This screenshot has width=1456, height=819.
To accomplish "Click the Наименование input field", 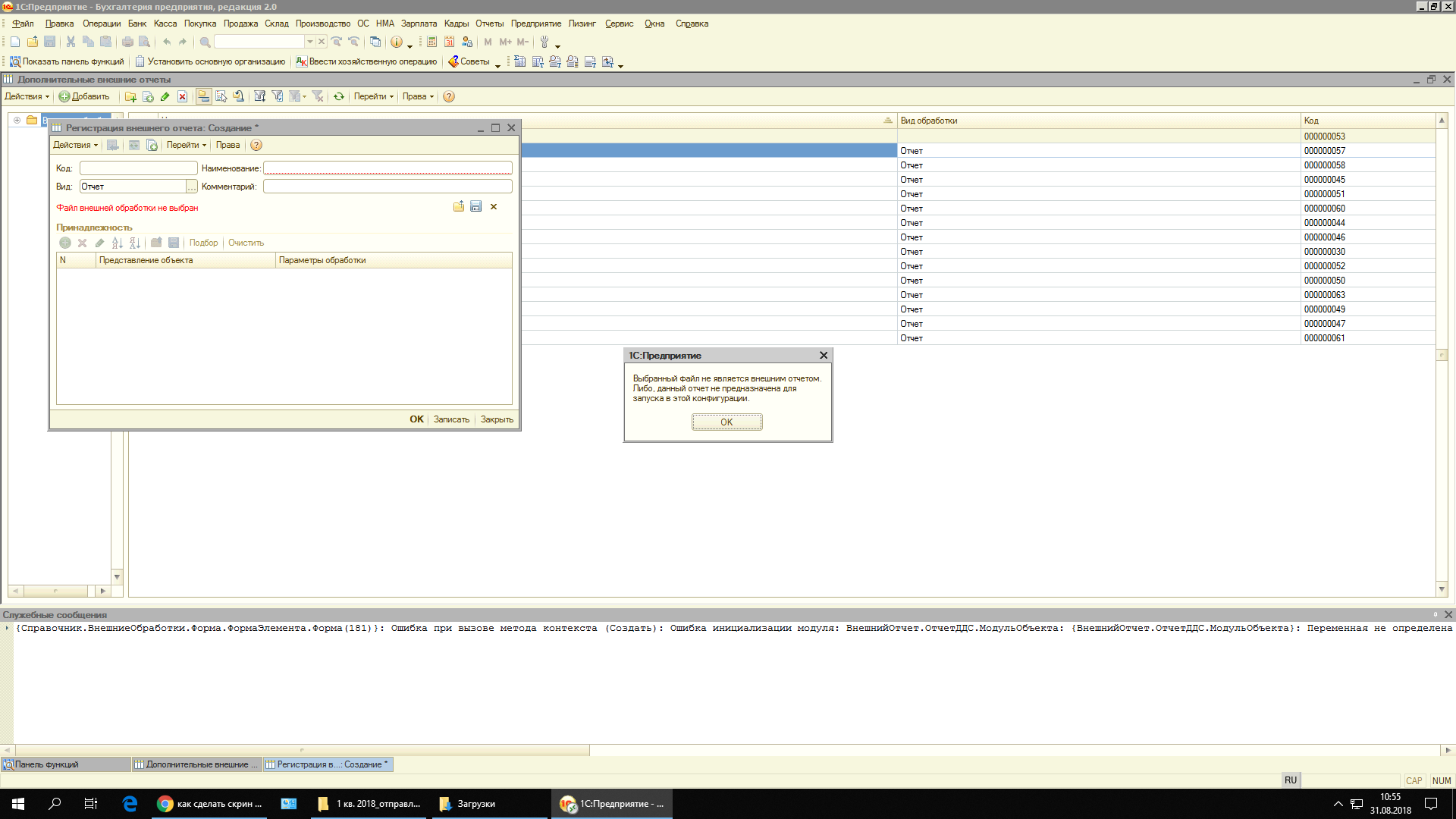I will pos(388,168).
